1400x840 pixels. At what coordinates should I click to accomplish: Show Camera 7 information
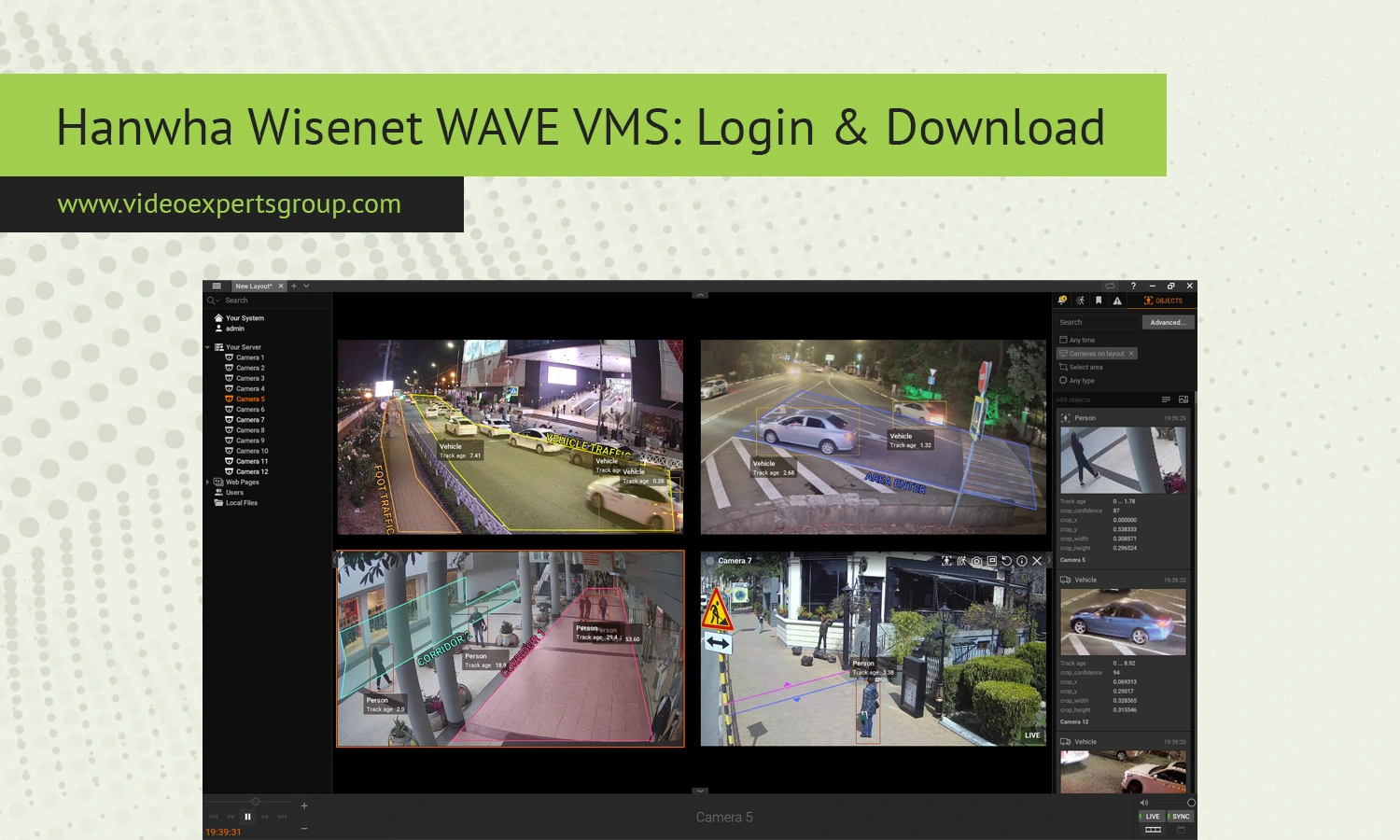1022,561
